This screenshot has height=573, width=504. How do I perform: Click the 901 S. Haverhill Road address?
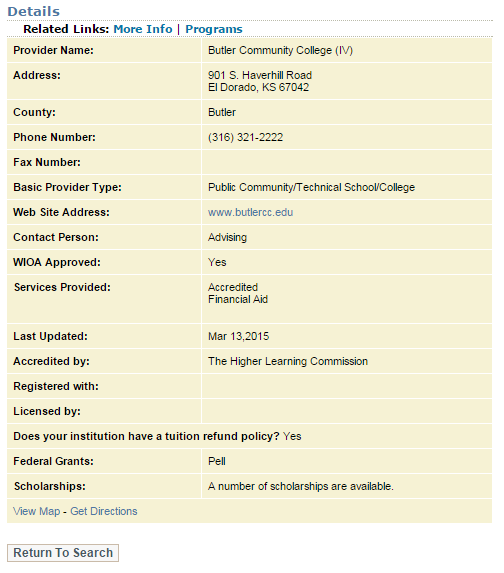click(260, 75)
